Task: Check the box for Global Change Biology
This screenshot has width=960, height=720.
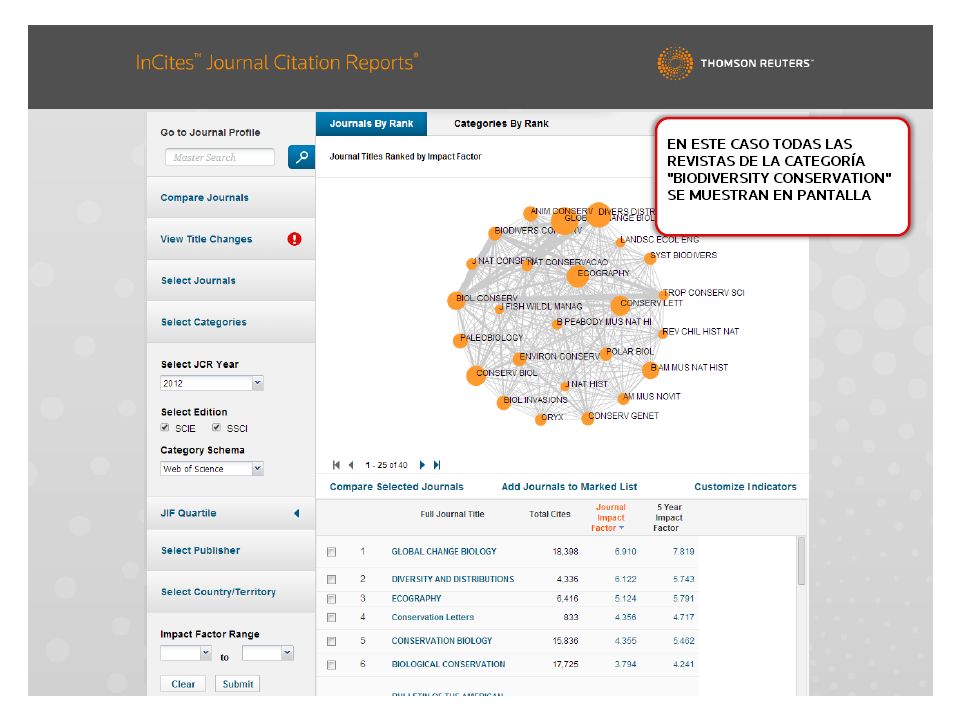Action: click(331, 552)
